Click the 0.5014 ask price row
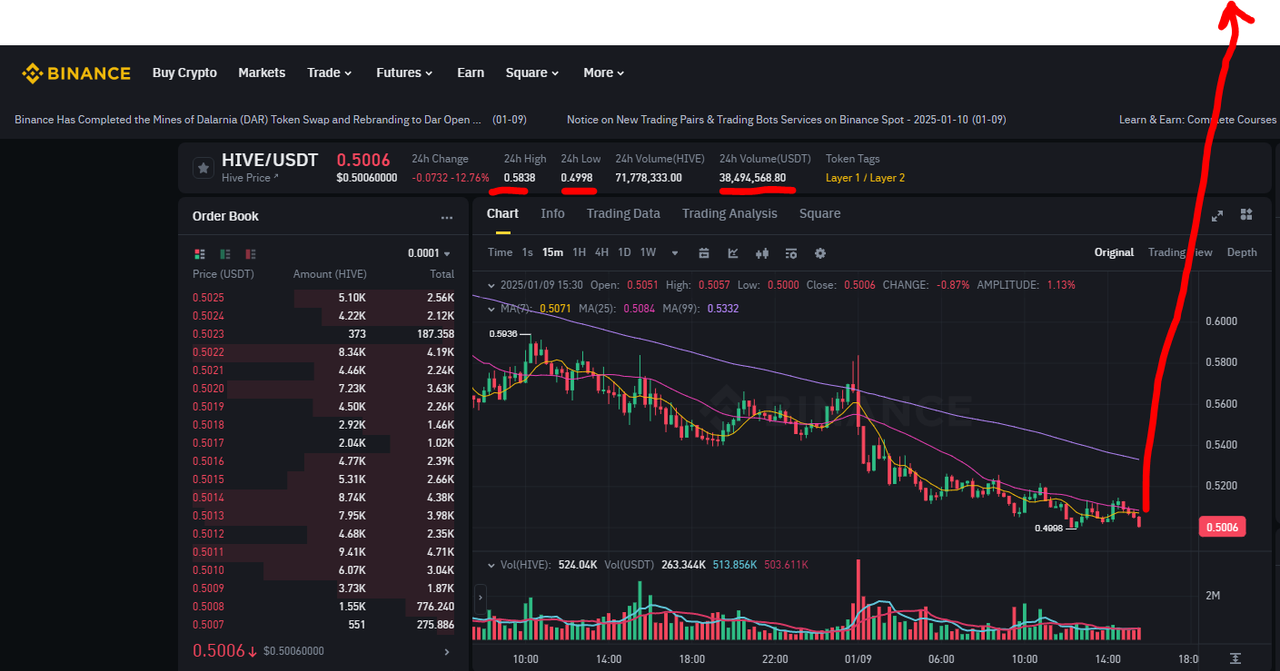Screen dimensions: 1280x671 click(x=324, y=498)
